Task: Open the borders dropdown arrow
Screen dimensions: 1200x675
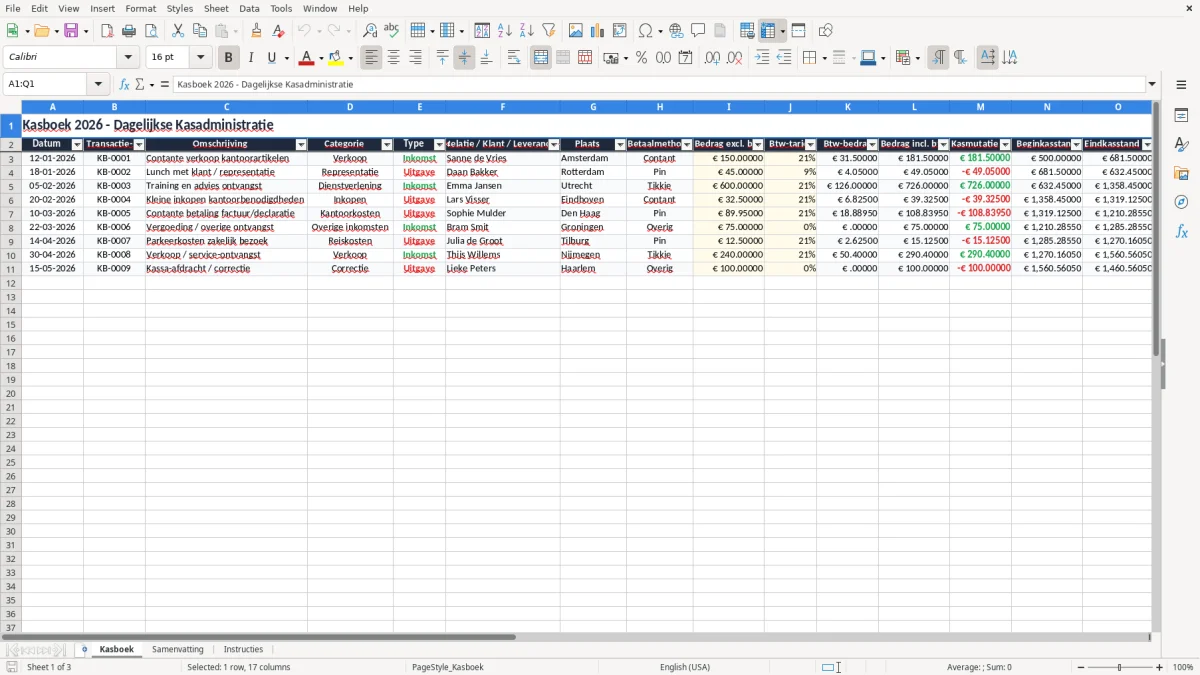Action: [x=823, y=58]
